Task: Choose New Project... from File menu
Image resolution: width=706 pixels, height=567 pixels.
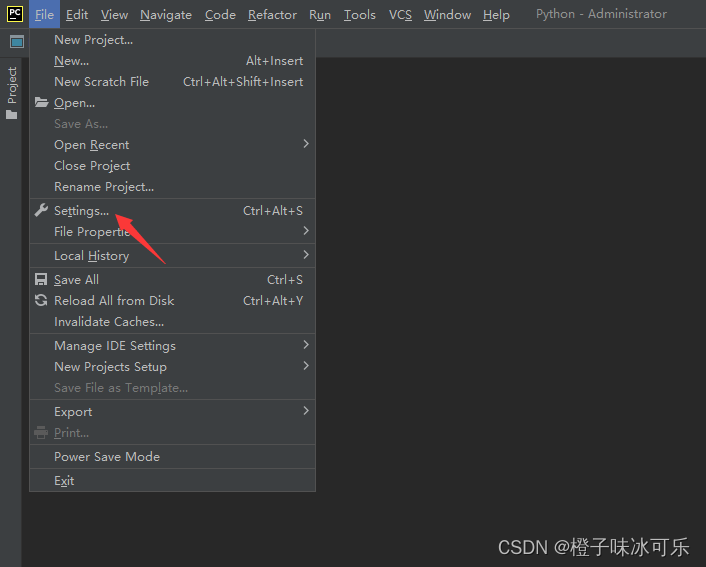Action: pos(172,40)
